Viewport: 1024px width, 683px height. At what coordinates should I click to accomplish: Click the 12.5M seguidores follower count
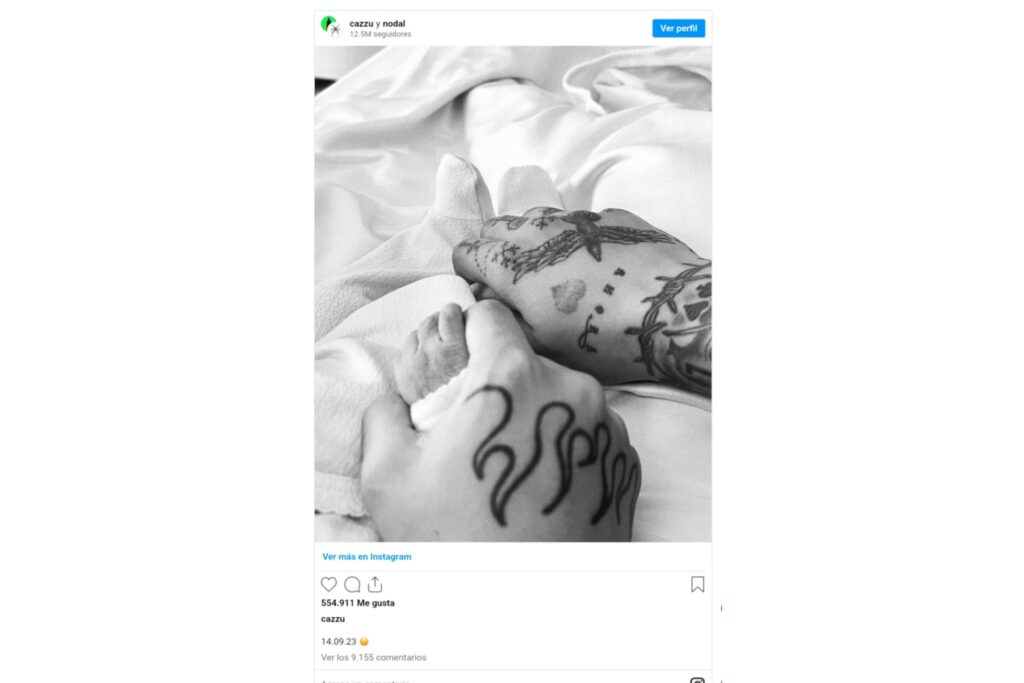coord(380,34)
